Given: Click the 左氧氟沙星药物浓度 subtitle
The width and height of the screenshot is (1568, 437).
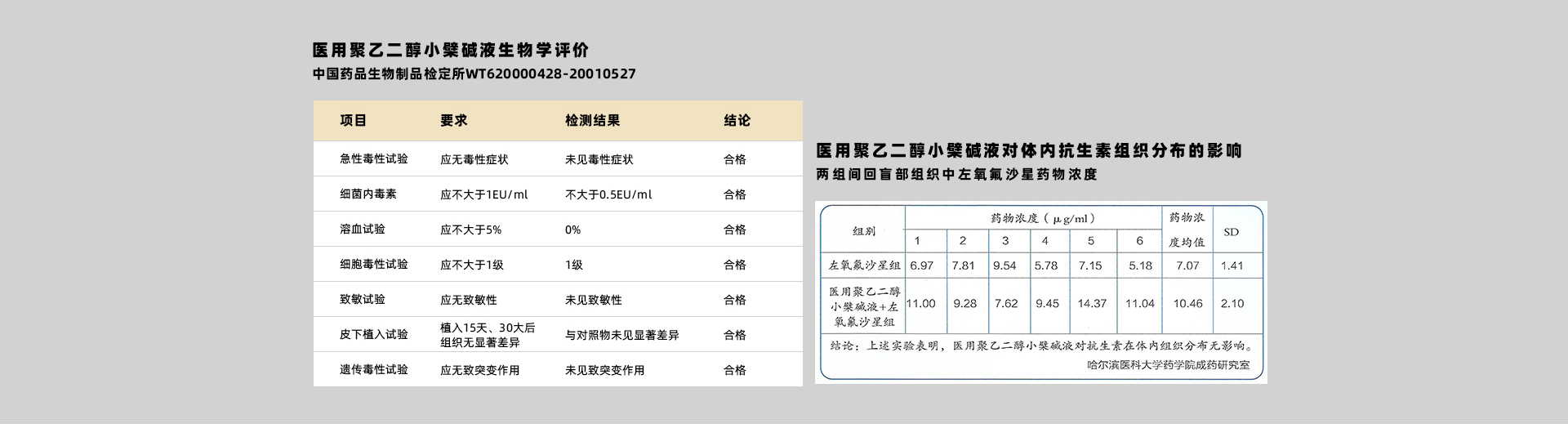Looking at the screenshot, I should pos(956,175).
